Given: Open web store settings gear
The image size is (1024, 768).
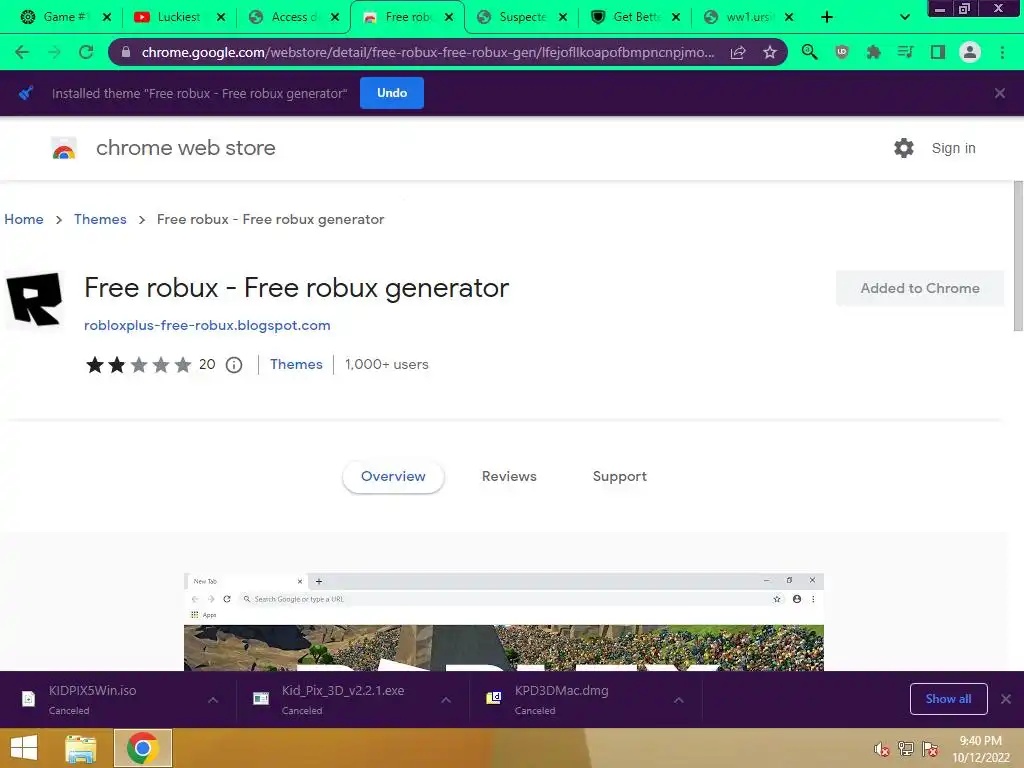Looking at the screenshot, I should [904, 148].
